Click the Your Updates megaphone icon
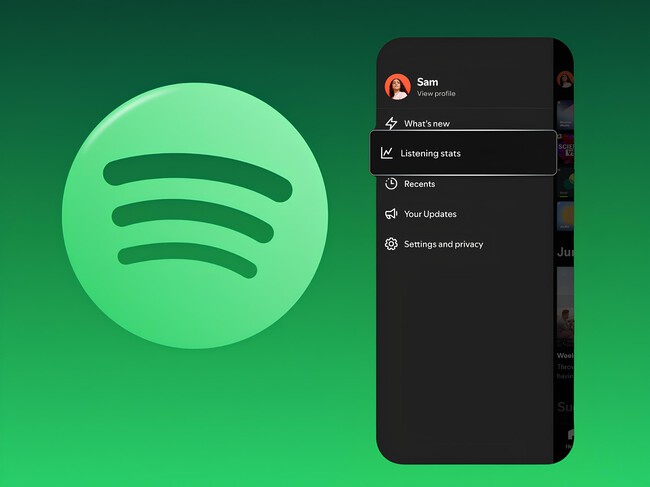 391,214
